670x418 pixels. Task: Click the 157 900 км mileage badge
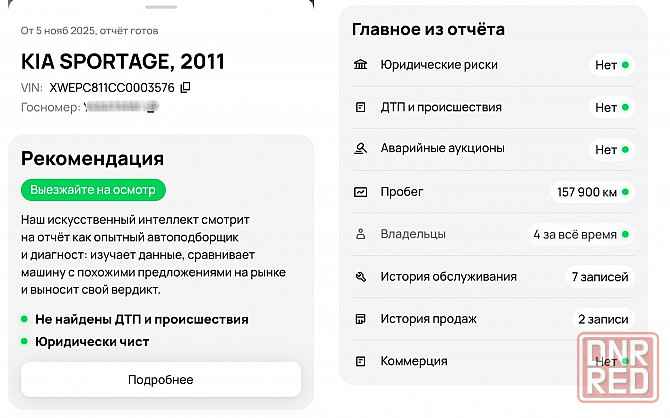(593, 192)
